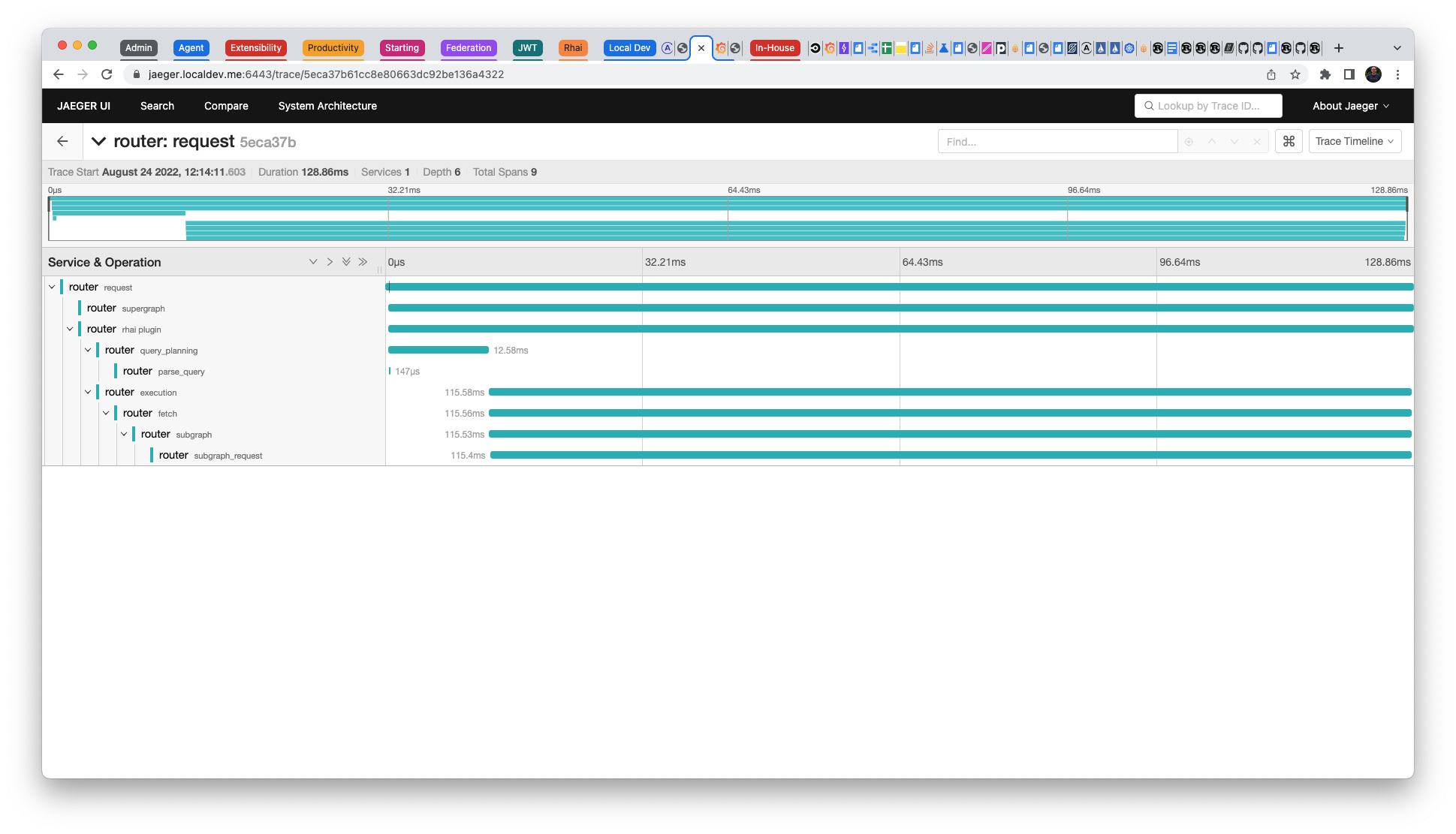Collapse the router query_planning span
1456x834 pixels.
click(x=88, y=350)
